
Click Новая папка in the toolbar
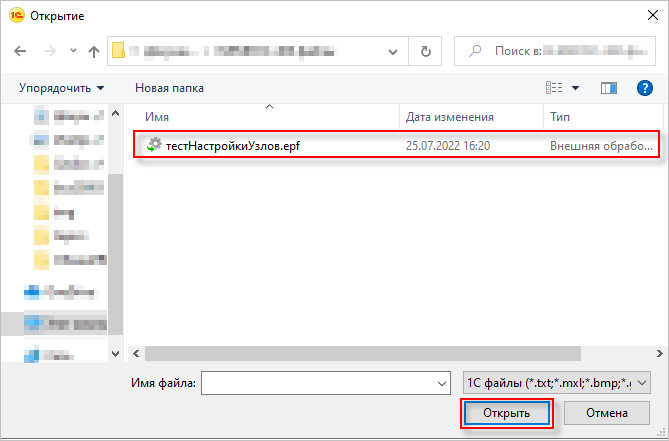click(x=169, y=88)
